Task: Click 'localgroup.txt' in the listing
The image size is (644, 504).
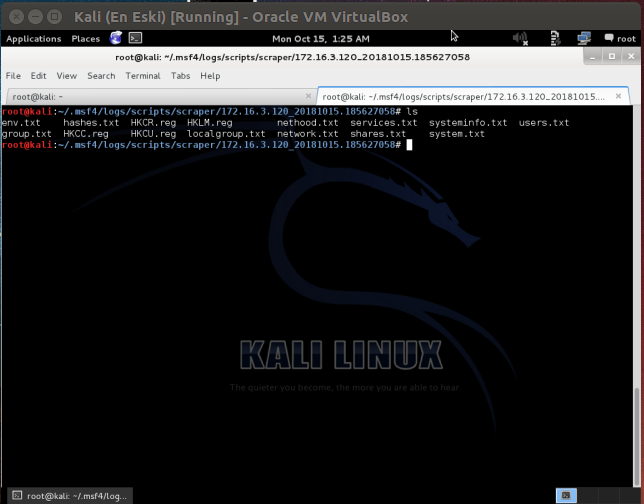Action: [x=226, y=134]
